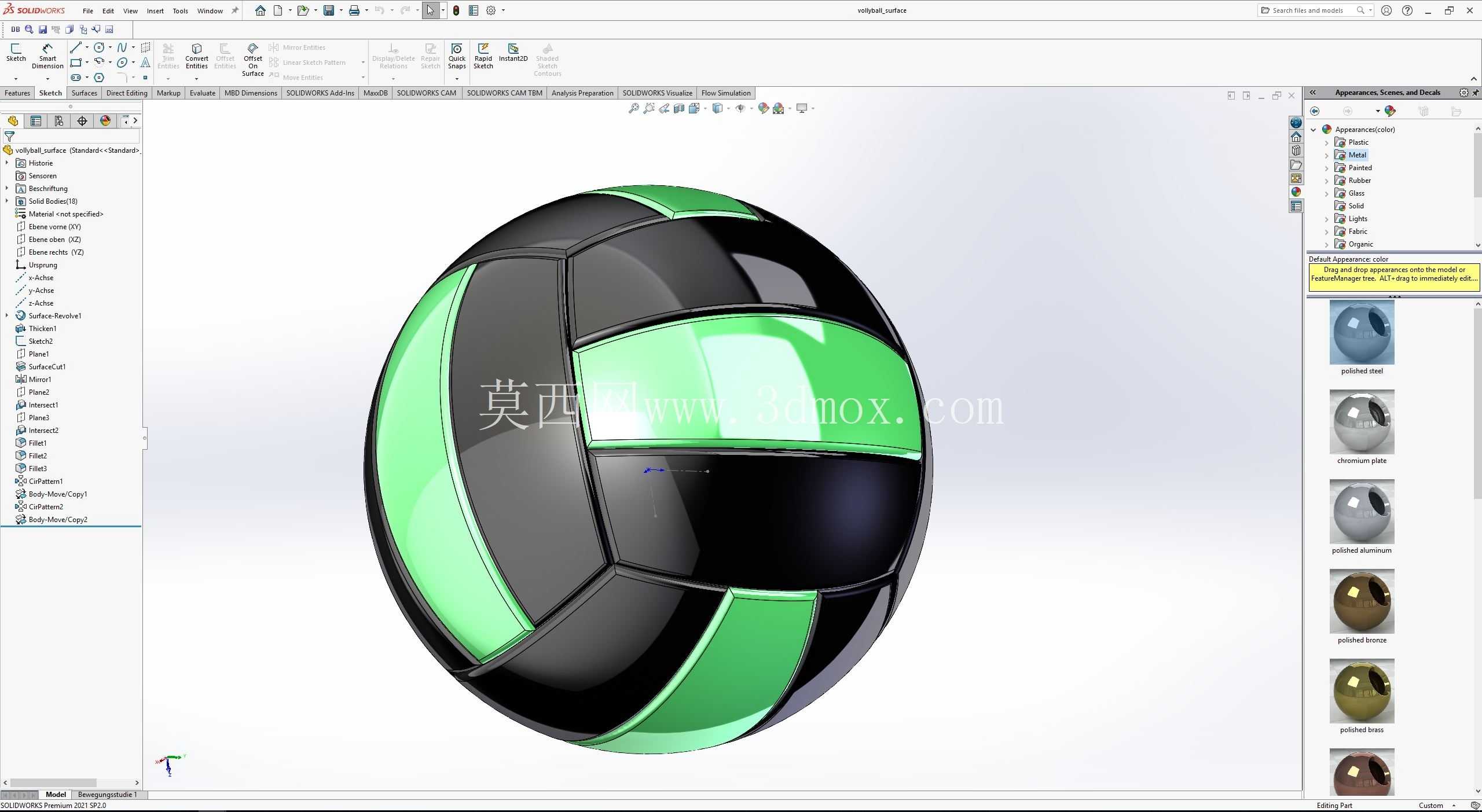Screen dimensions: 1482x812
Task: Click the Zoom to Area icon
Action: point(648,108)
